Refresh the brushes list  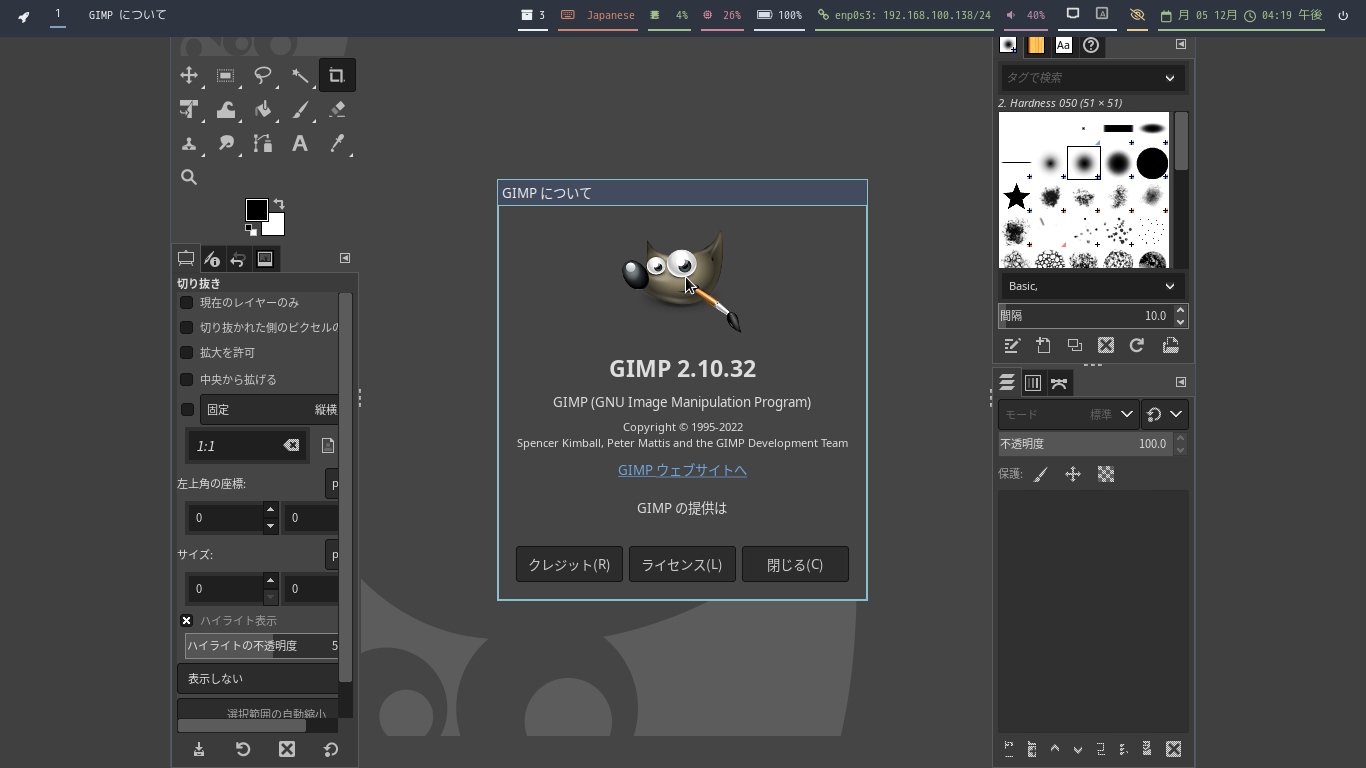(1137, 345)
